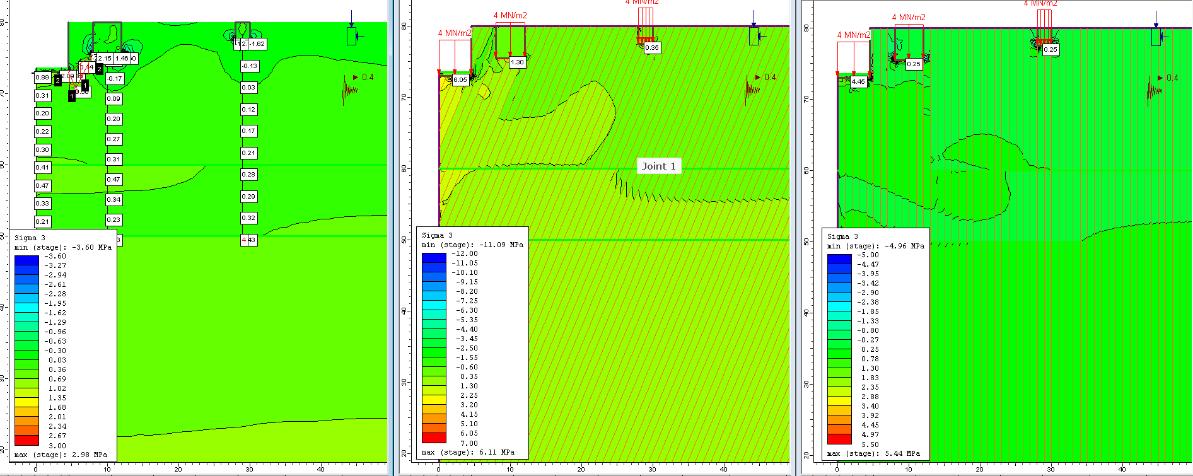Screen dimensions: 1193x476
Task: Click the 0.33 query value in left pane
Action: pos(42,204)
